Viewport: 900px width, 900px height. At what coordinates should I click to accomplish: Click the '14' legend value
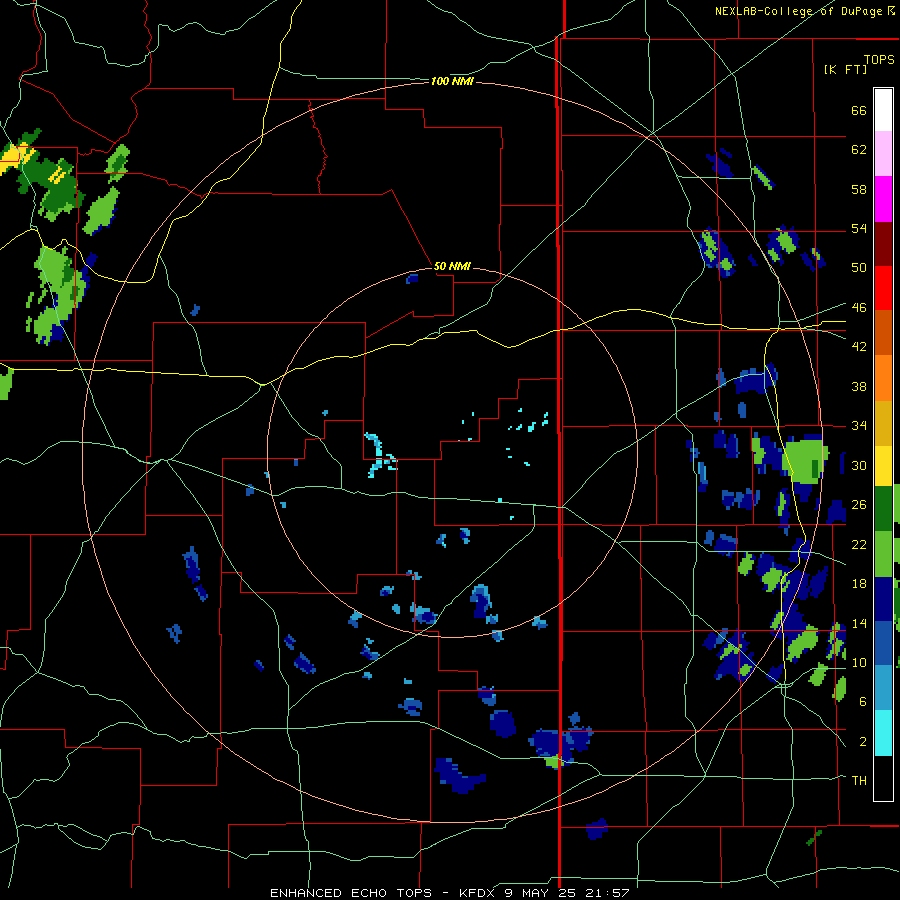pyautogui.click(x=859, y=623)
